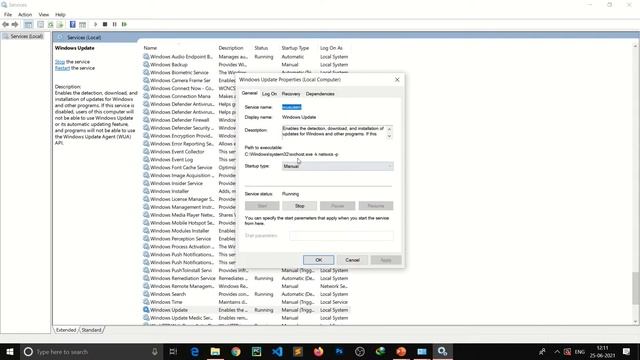
Task: Open the Help menu
Action: click(60, 14)
